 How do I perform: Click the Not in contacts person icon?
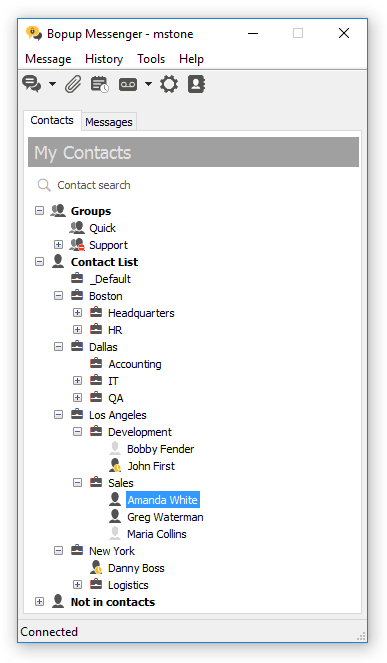coord(58,601)
